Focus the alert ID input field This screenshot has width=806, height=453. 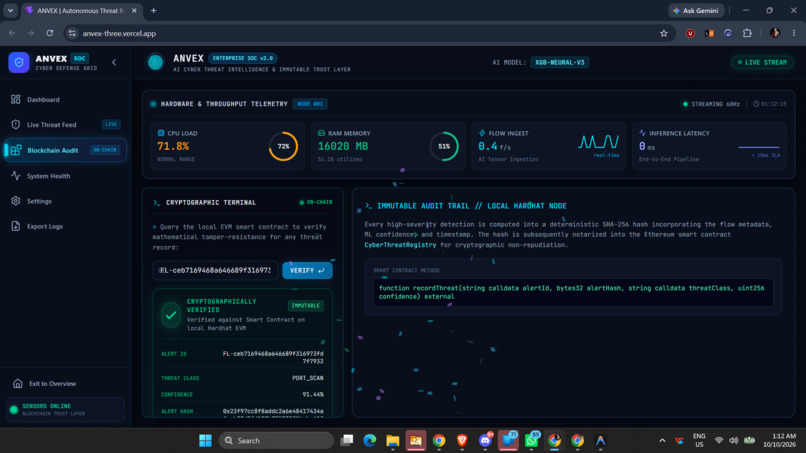click(x=215, y=270)
